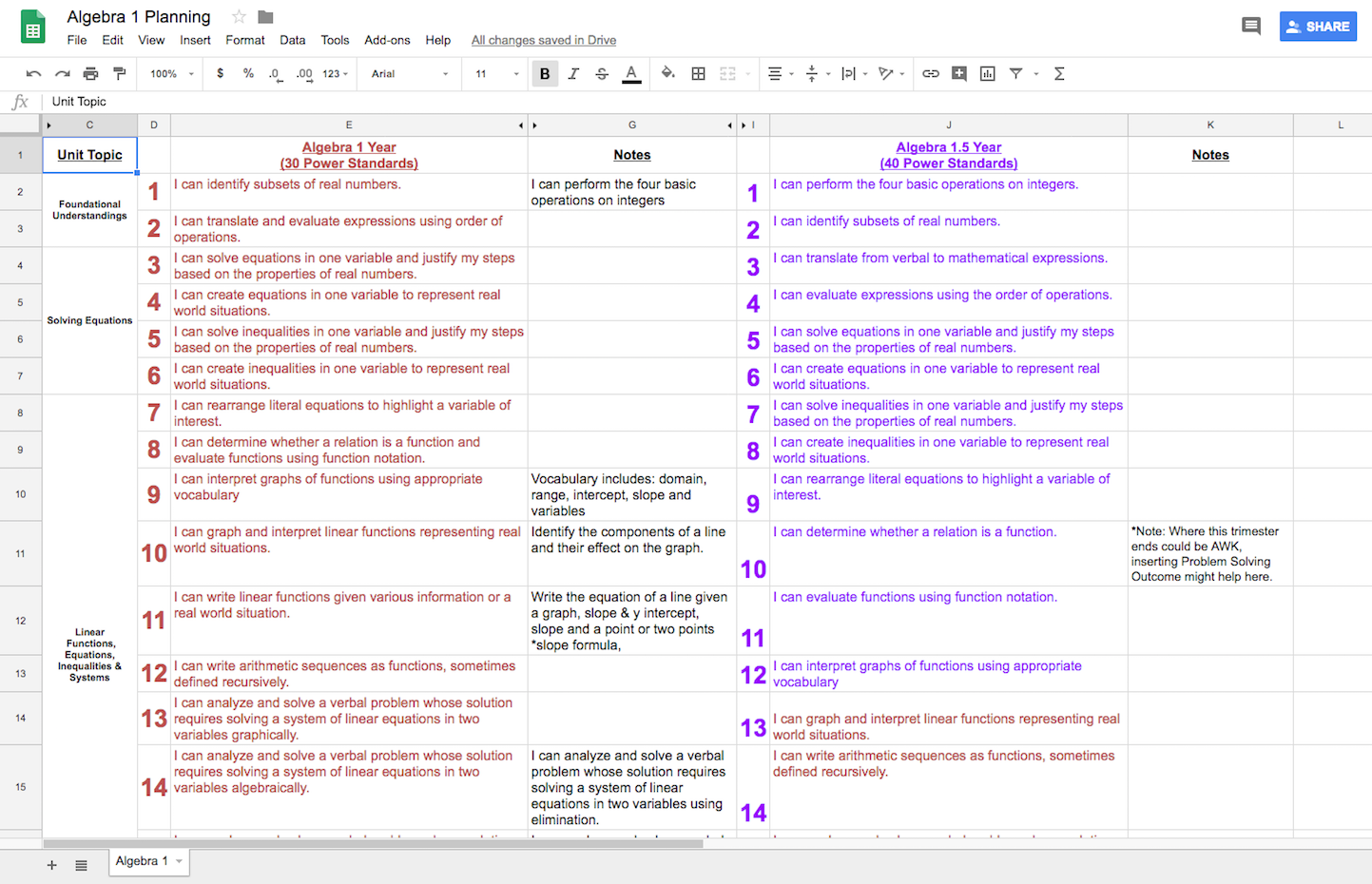Open the Format menu

[x=244, y=40]
